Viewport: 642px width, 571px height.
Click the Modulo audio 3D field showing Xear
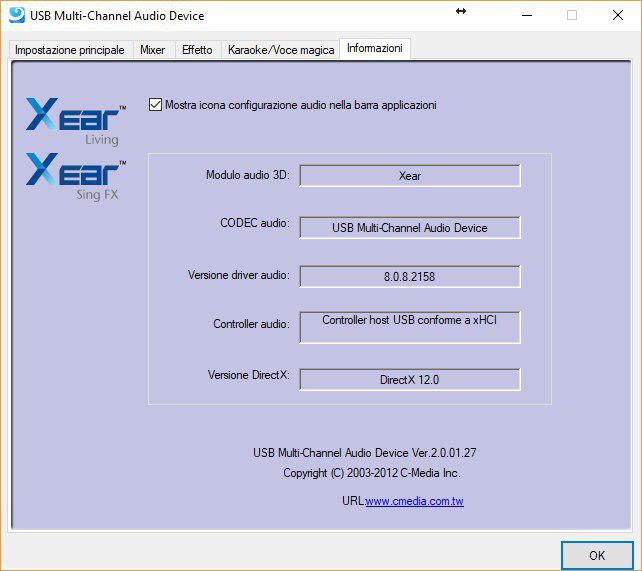410,176
